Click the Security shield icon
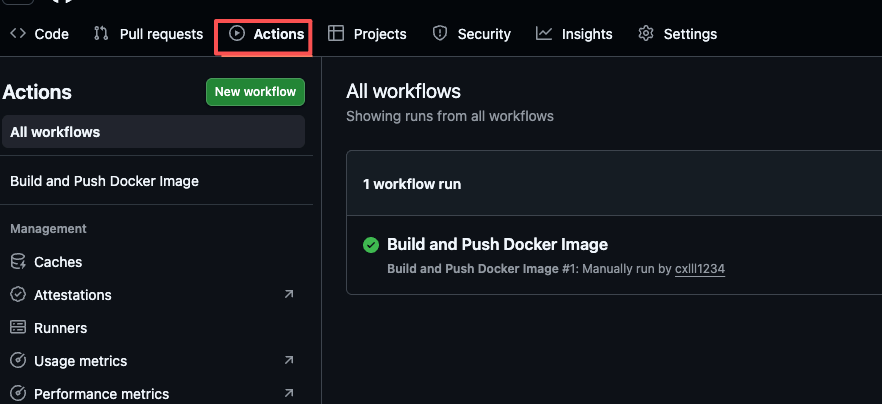 [x=440, y=34]
